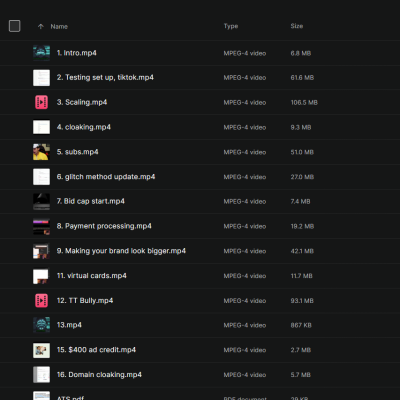Select file name 11. virtual cards.mp4
The height and width of the screenshot is (400, 400).
[92, 276]
